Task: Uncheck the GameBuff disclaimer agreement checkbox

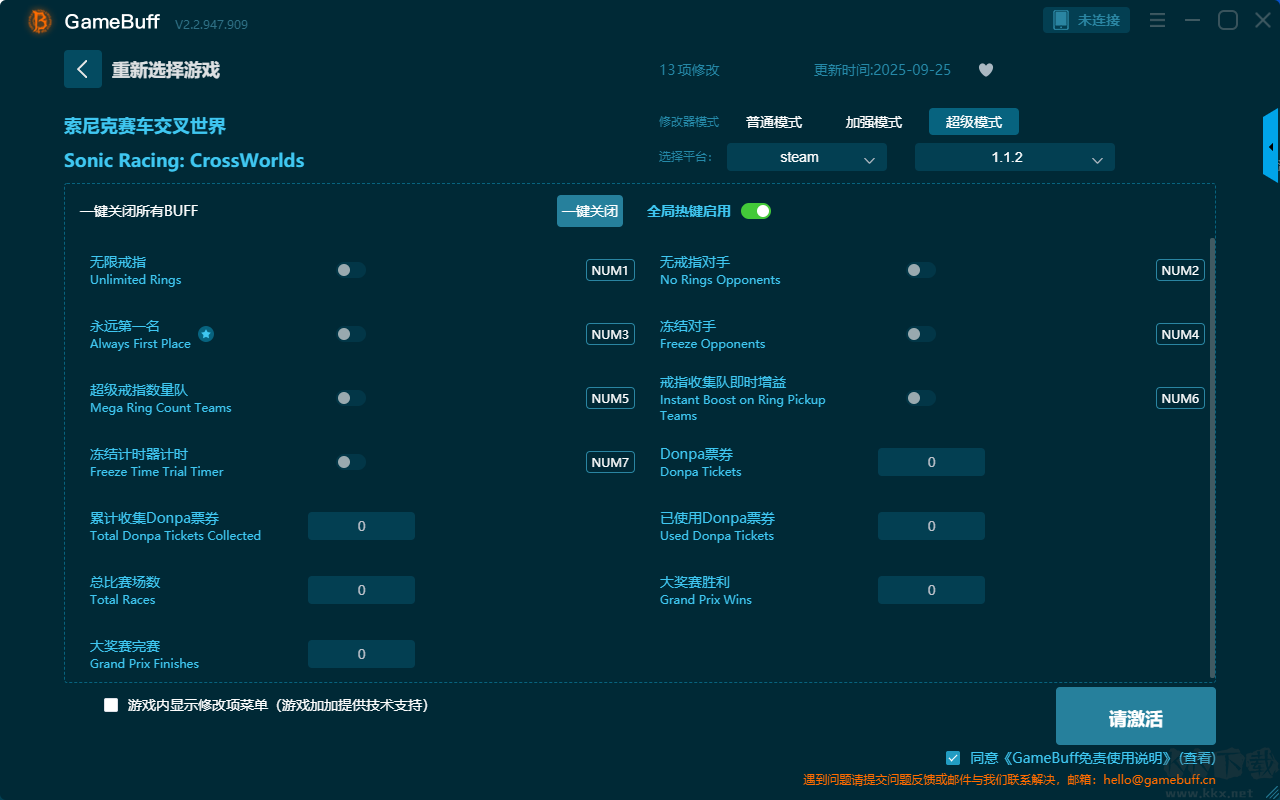Action: click(953, 758)
